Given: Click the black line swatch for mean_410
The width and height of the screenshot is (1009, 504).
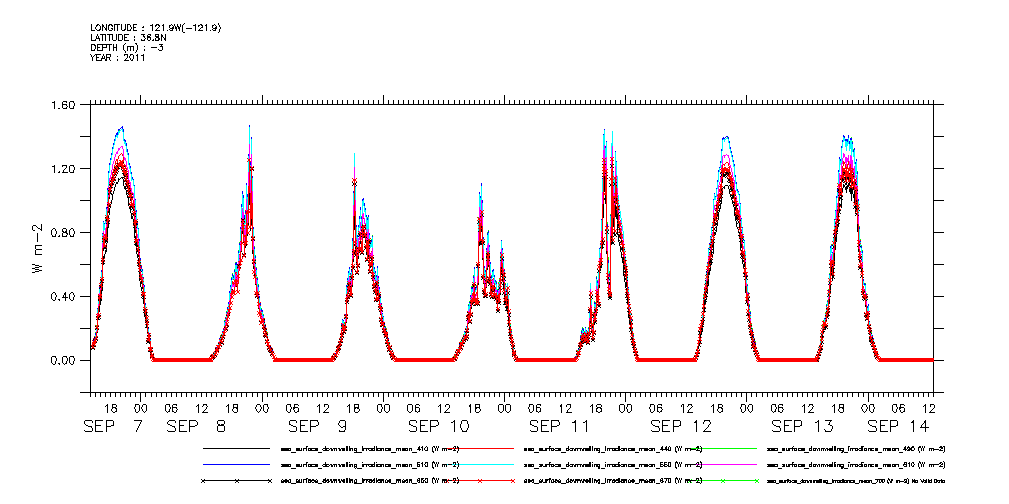Looking at the screenshot, I should [236, 448].
